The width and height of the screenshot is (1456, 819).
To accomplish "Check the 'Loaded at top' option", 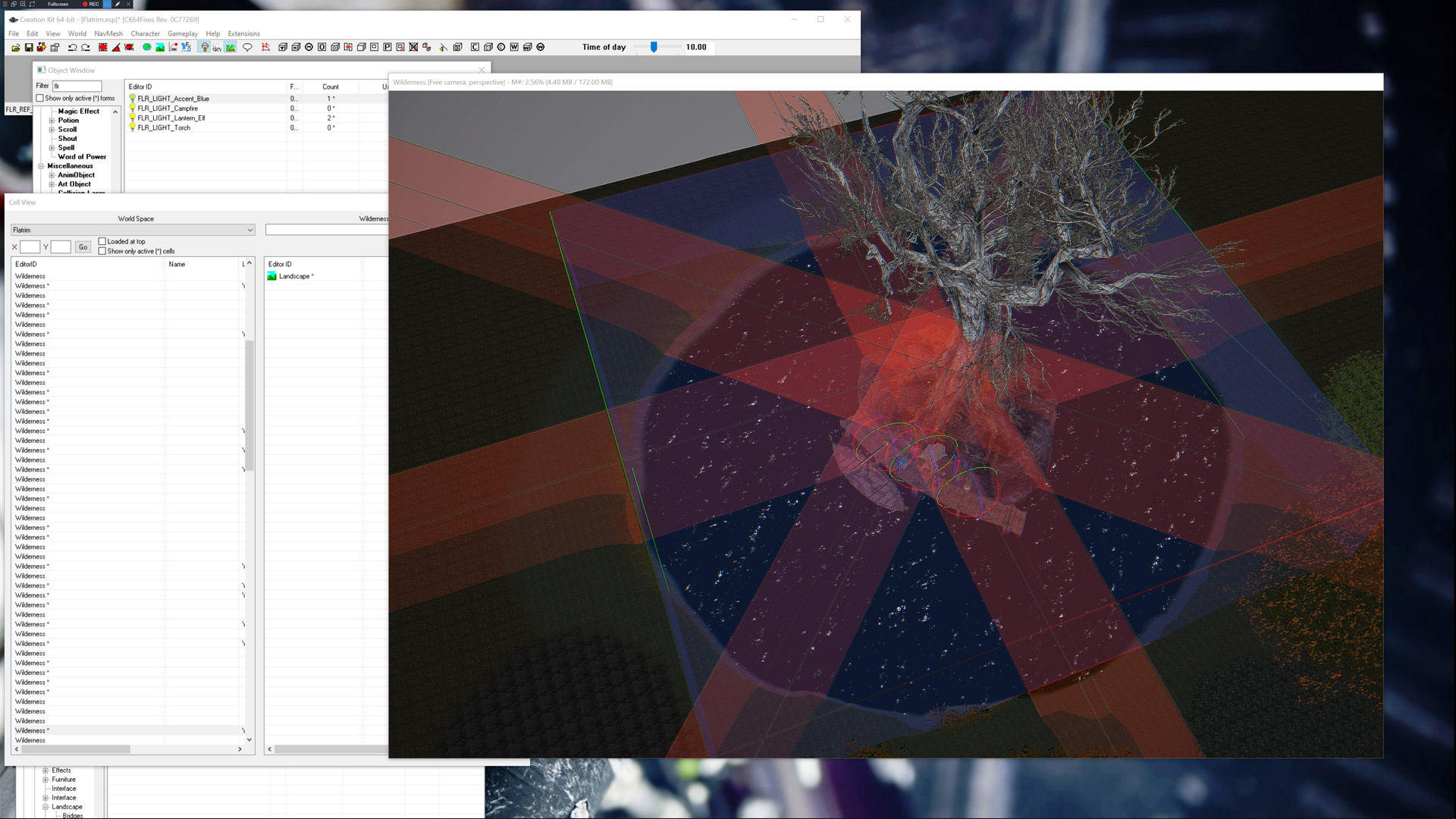I will pyautogui.click(x=102, y=241).
